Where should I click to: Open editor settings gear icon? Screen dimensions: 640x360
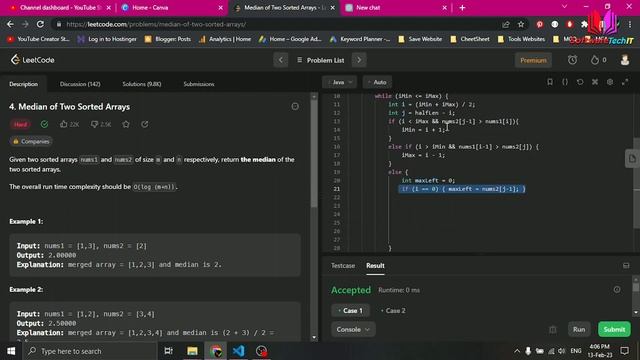click(610, 82)
